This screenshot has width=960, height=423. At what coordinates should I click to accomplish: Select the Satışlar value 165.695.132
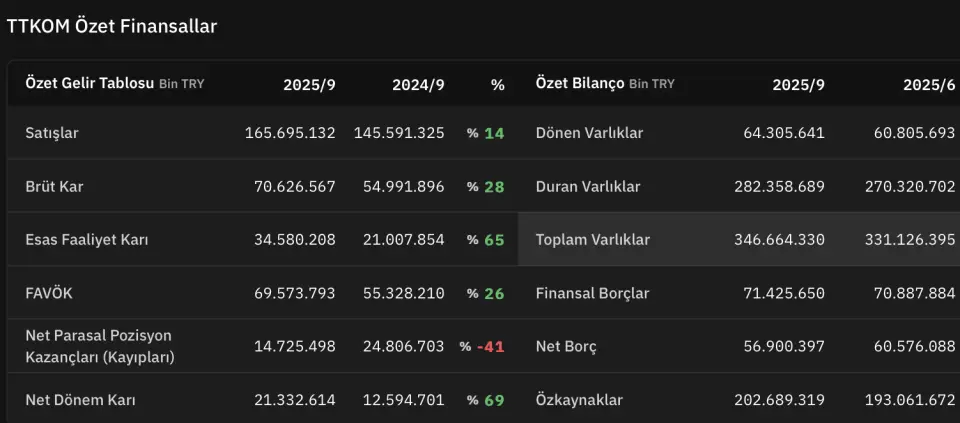(x=290, y=133)
